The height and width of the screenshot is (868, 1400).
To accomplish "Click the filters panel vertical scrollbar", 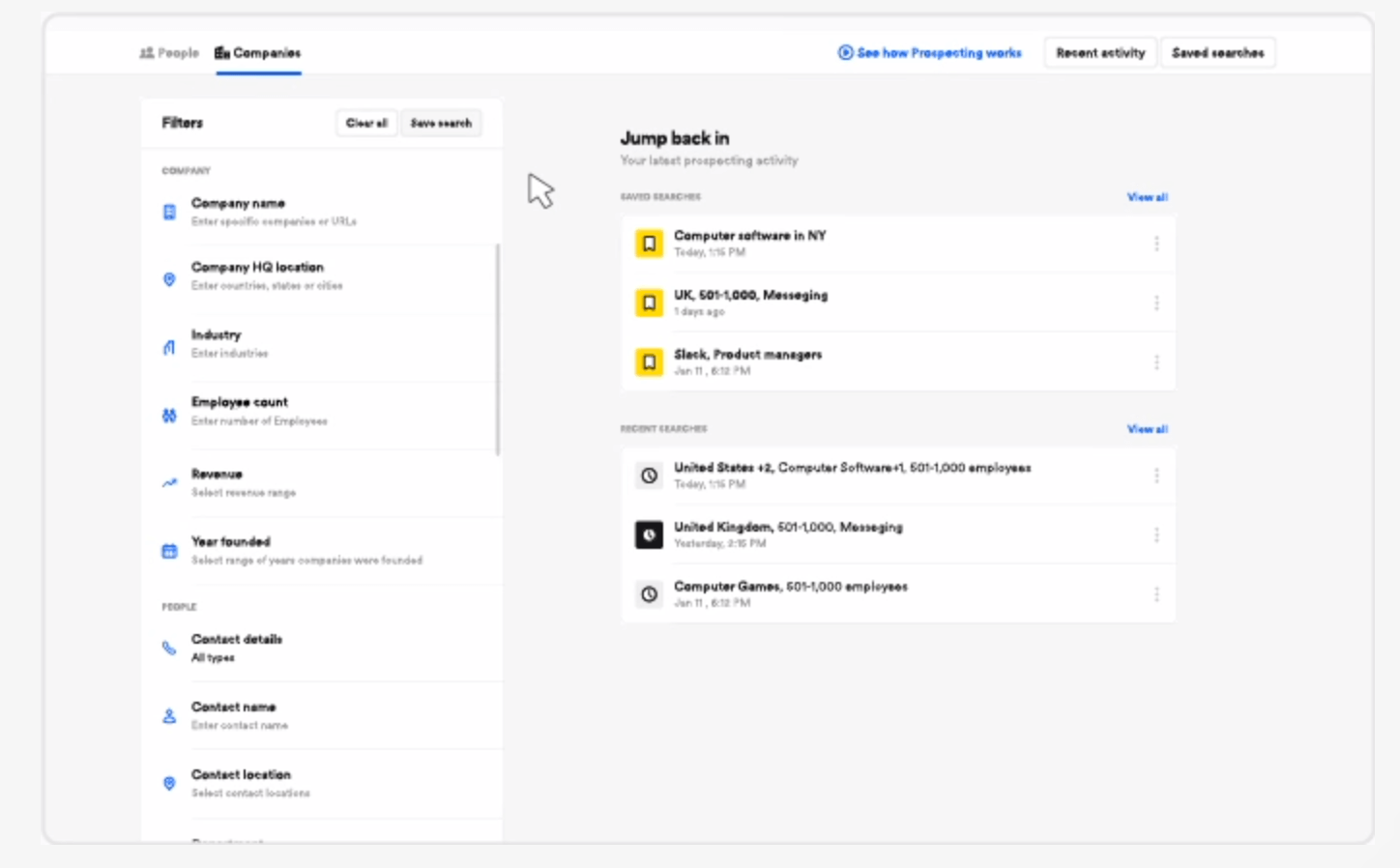I will coord(498,348).
